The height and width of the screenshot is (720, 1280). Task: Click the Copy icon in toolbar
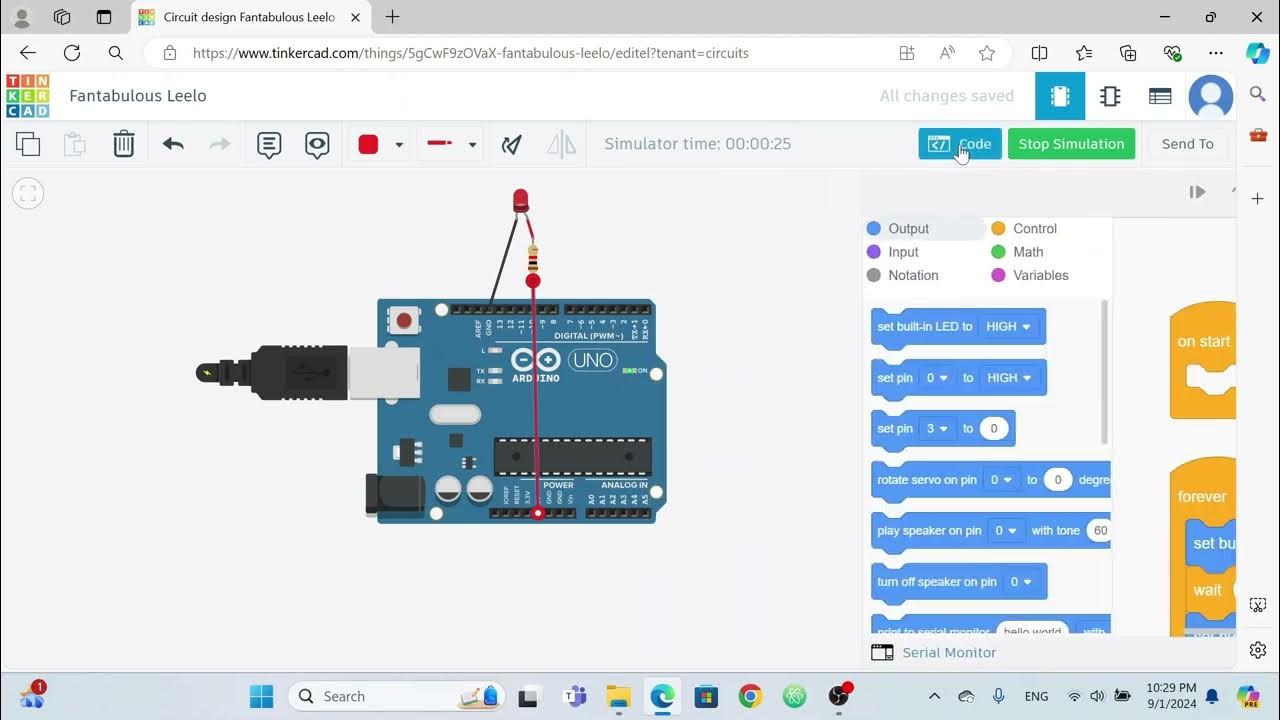pyautogui.click(x=28, y=144)
